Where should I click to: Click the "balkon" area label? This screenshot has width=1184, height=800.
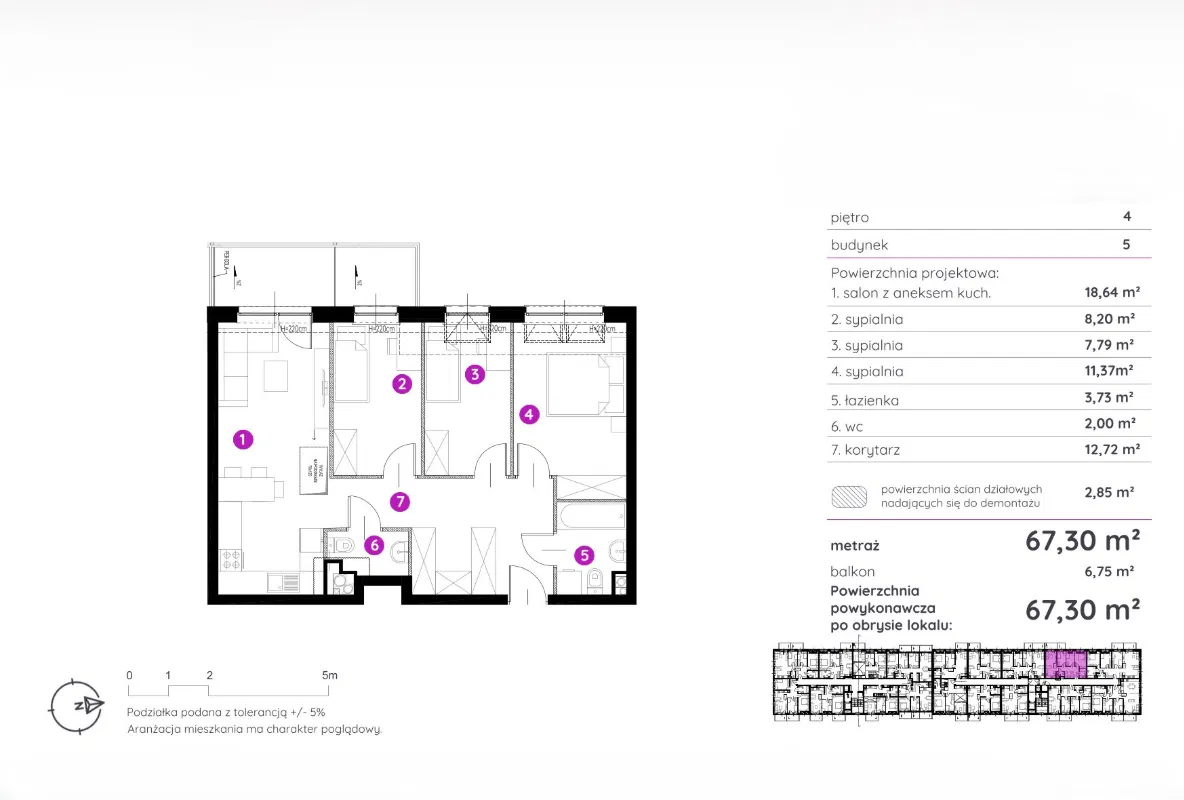852,572
